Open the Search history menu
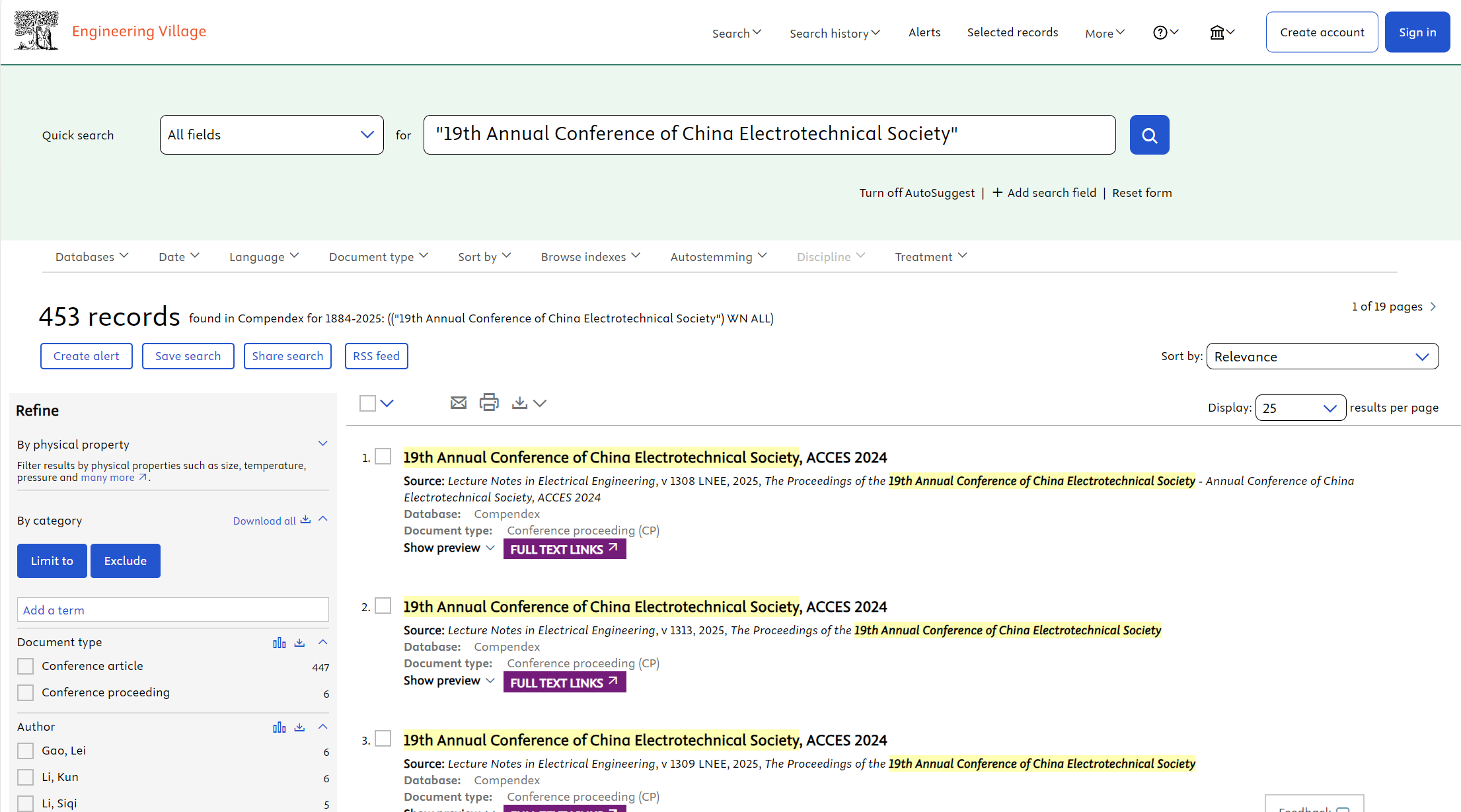This screenshot has height=812, width=1461. point(834,33)
